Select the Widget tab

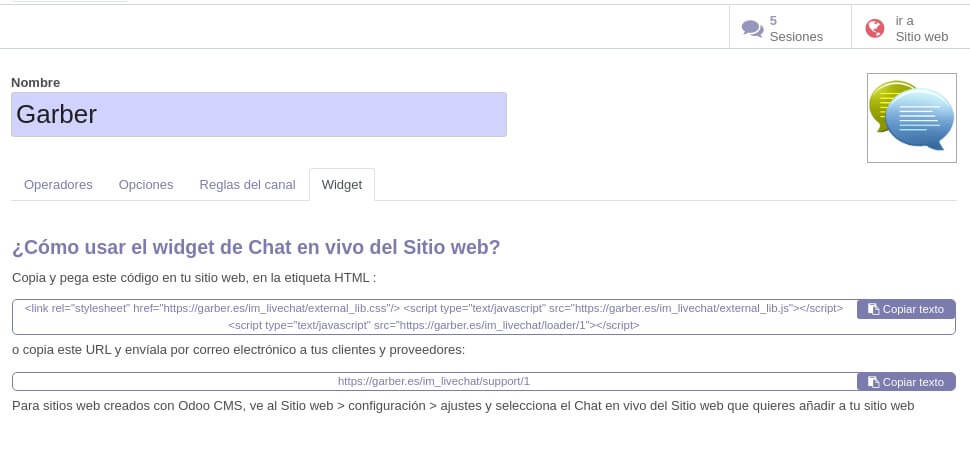click(342, 184)
